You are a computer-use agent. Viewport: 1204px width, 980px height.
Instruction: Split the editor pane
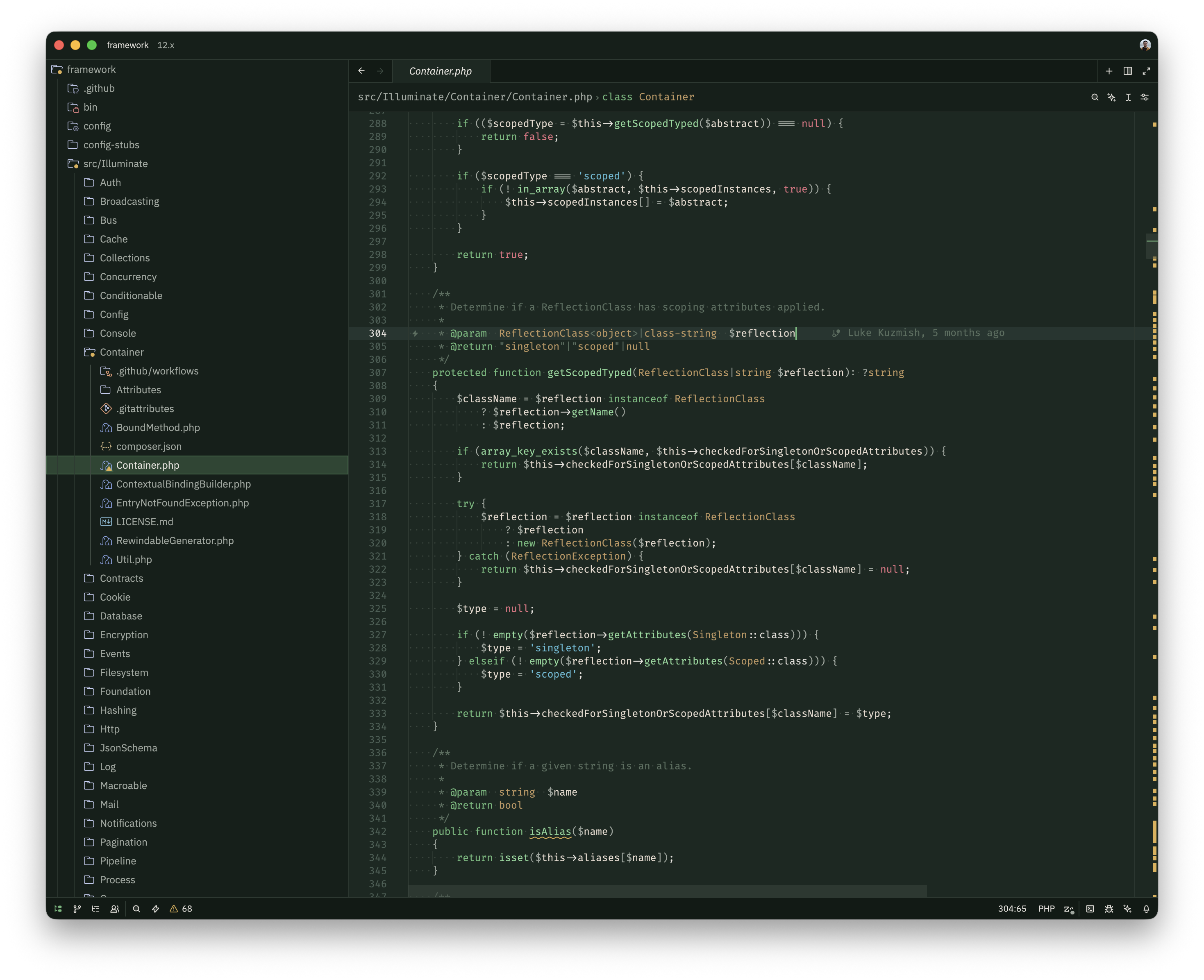(x=1127, y=71)
